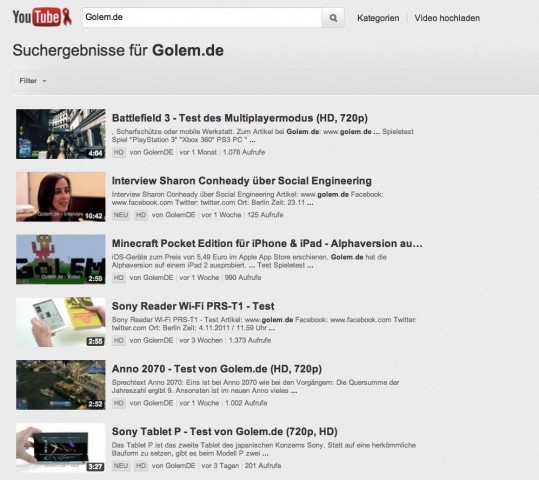Click HD badge on Sony Reader result

tap(119, 341)
